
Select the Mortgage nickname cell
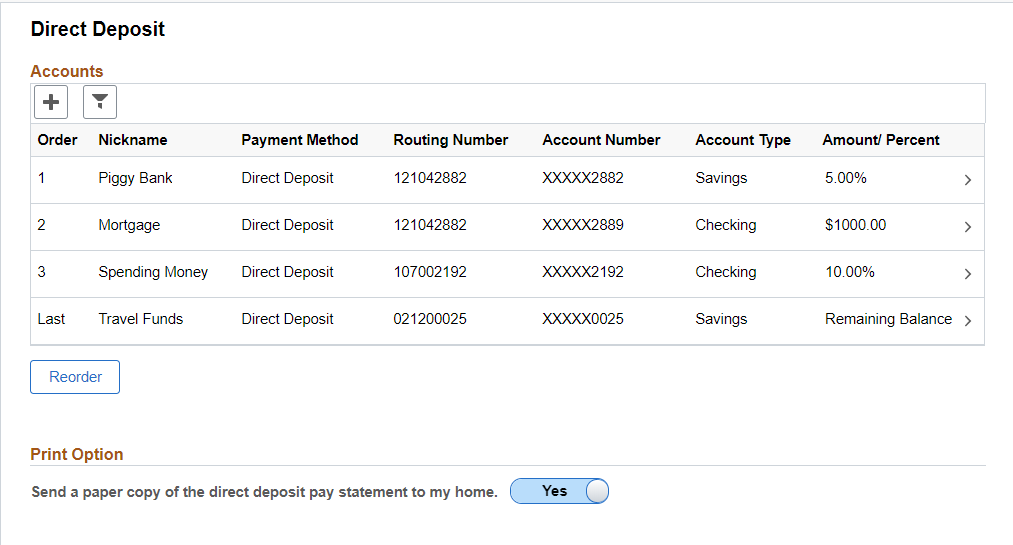click(x=129, y=225)
